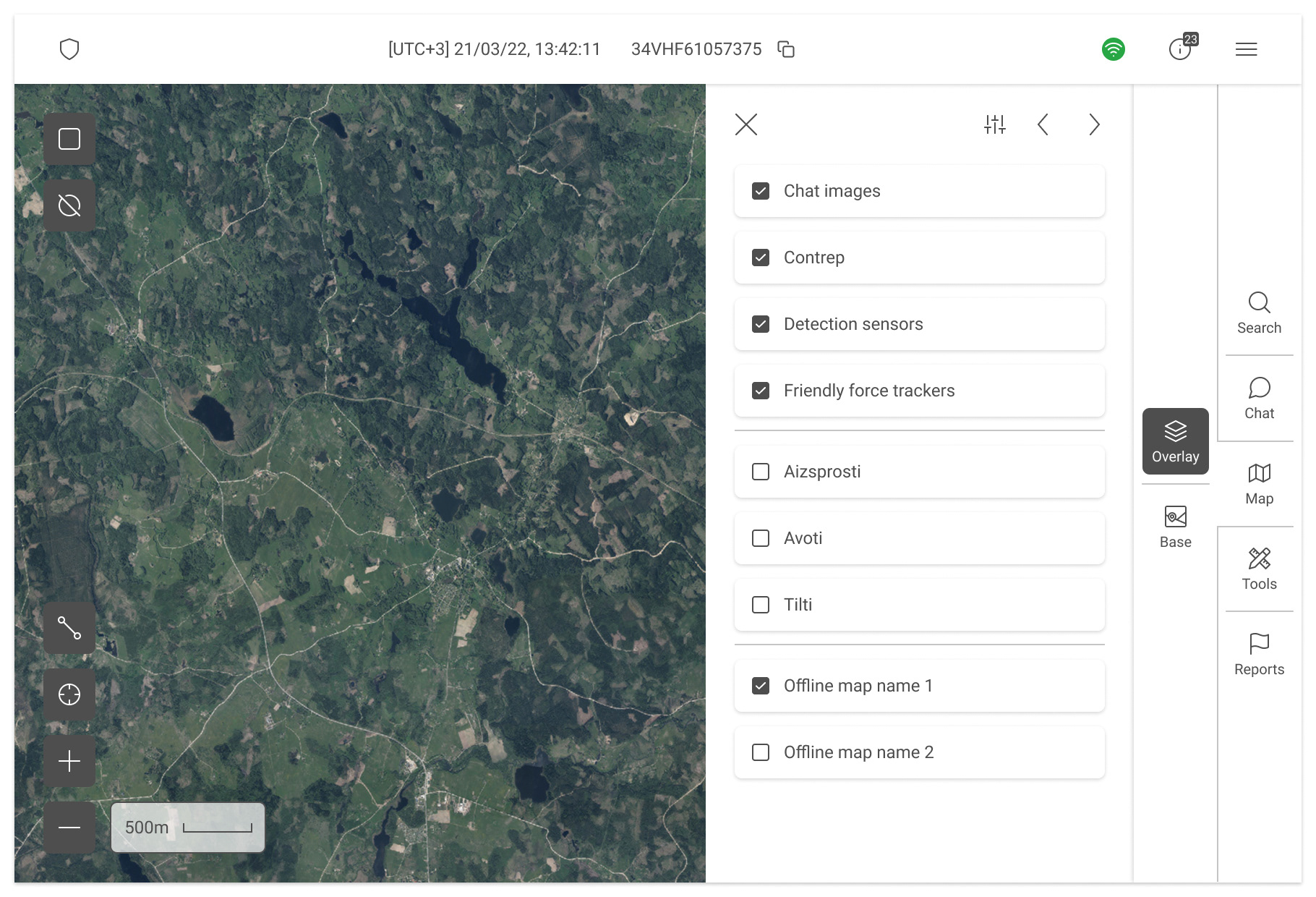Uncheck the Chat images overlay
The width and height of the screenshot is (1316, 897).
(761, 191)
